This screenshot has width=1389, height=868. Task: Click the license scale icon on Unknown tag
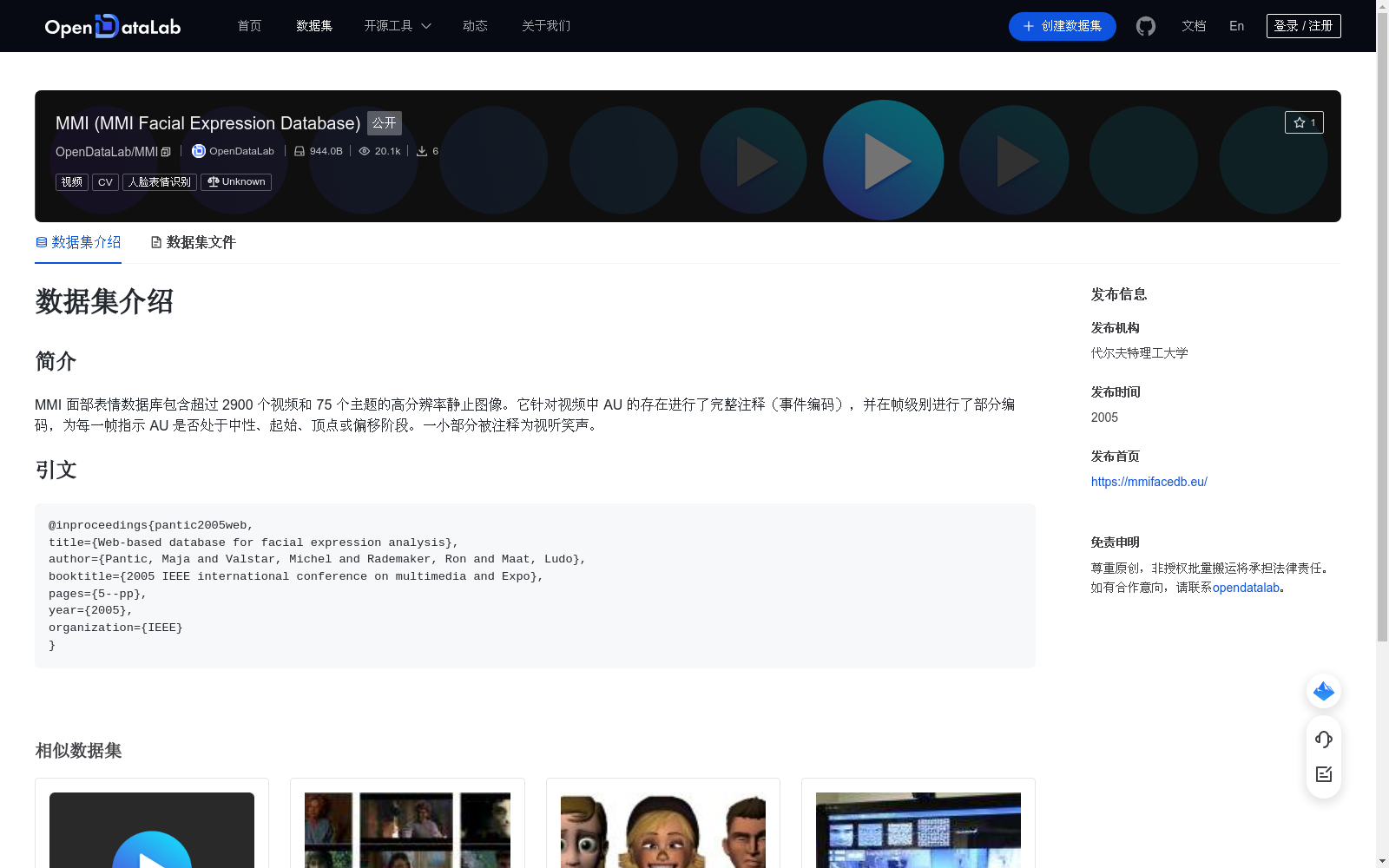(x=212, y=181)
